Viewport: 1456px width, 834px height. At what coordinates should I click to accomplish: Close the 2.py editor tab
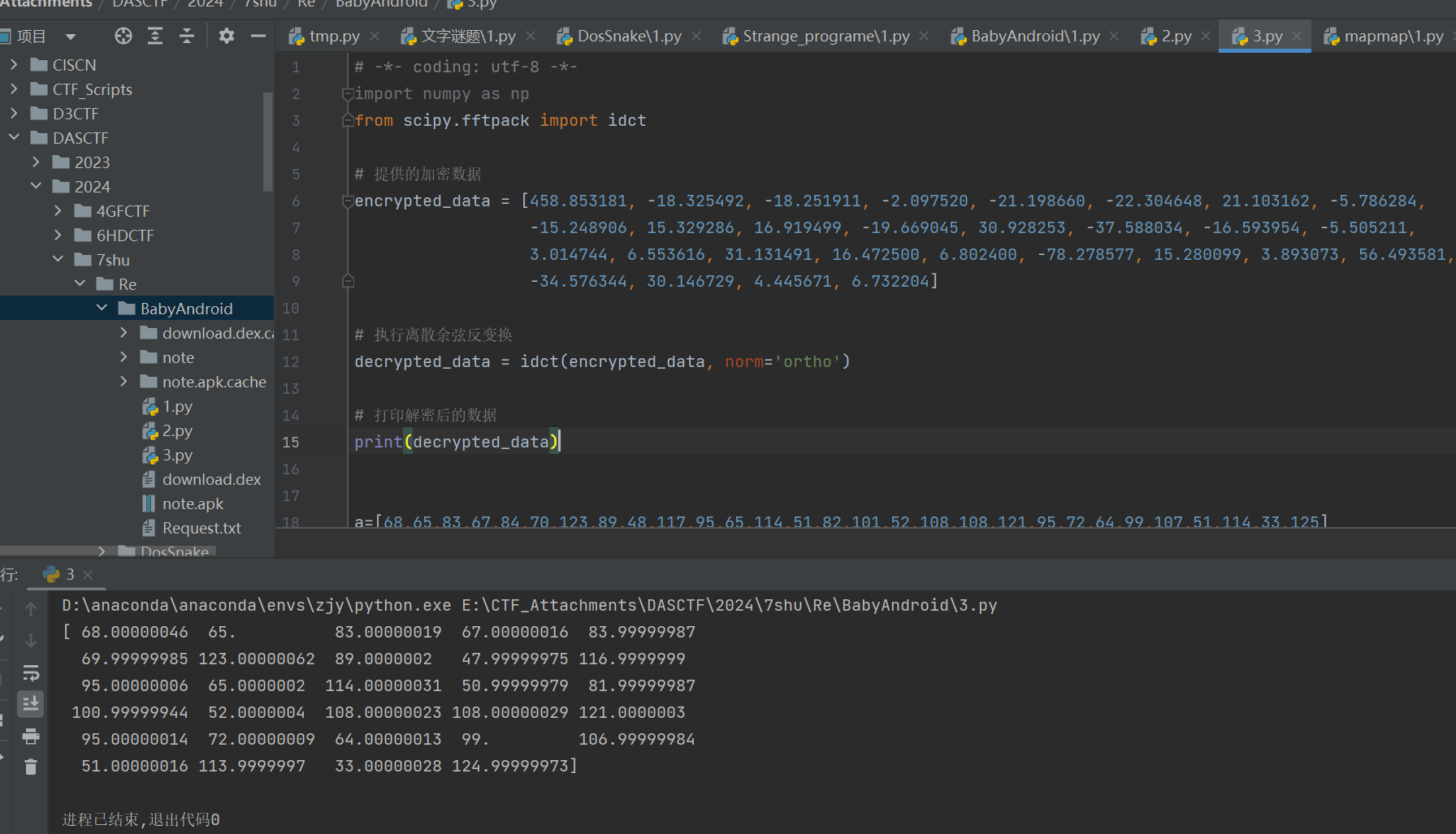click(x=1206, y=36)
